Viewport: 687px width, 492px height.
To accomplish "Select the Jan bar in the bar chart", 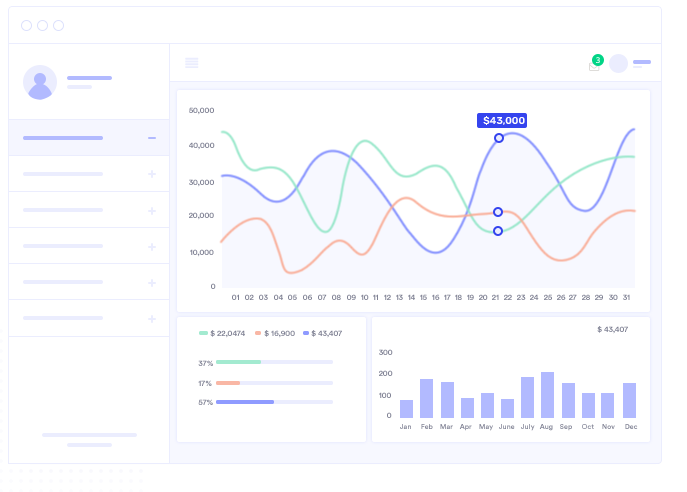I will tap(406, 409).
